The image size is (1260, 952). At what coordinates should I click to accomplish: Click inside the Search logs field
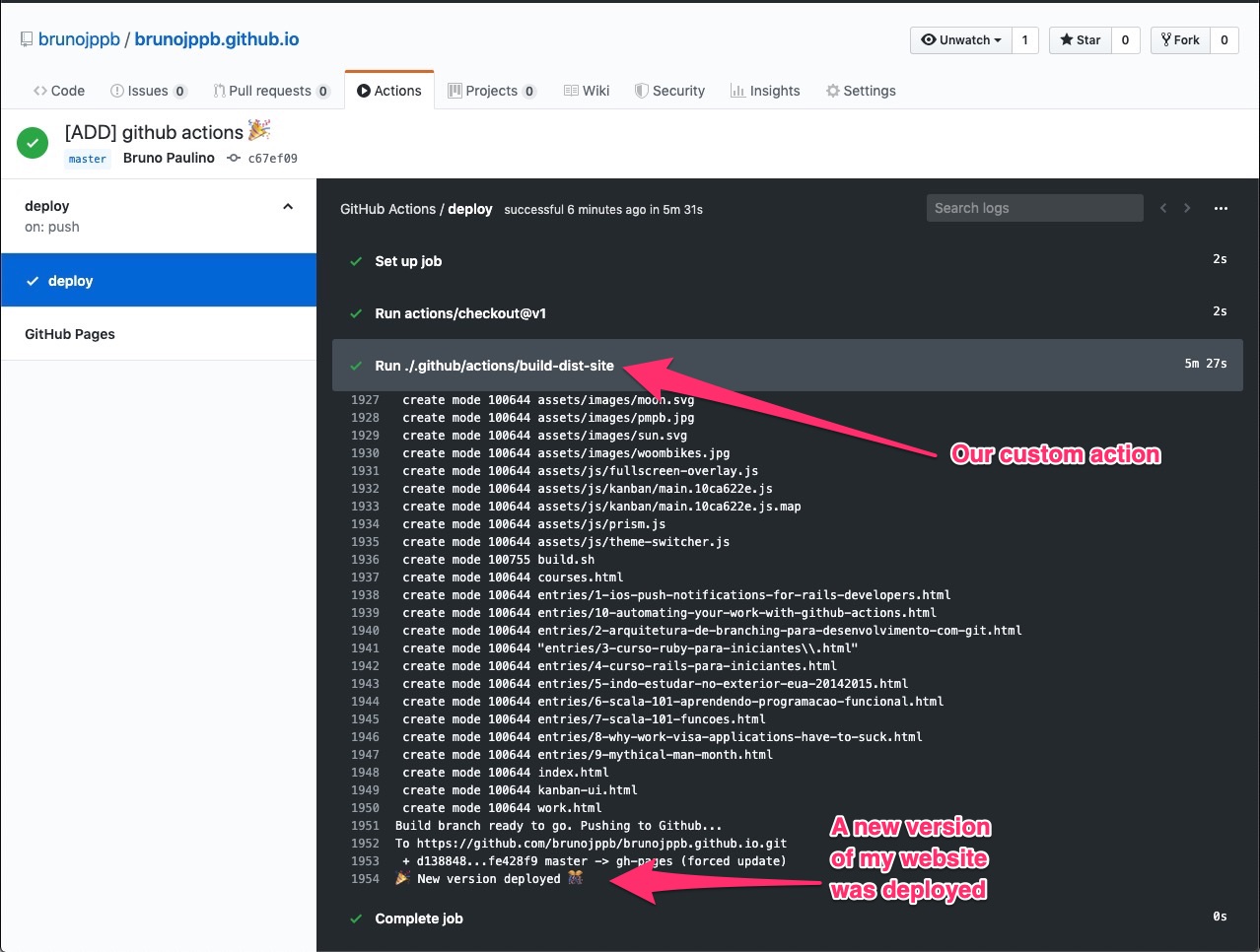1033,208
